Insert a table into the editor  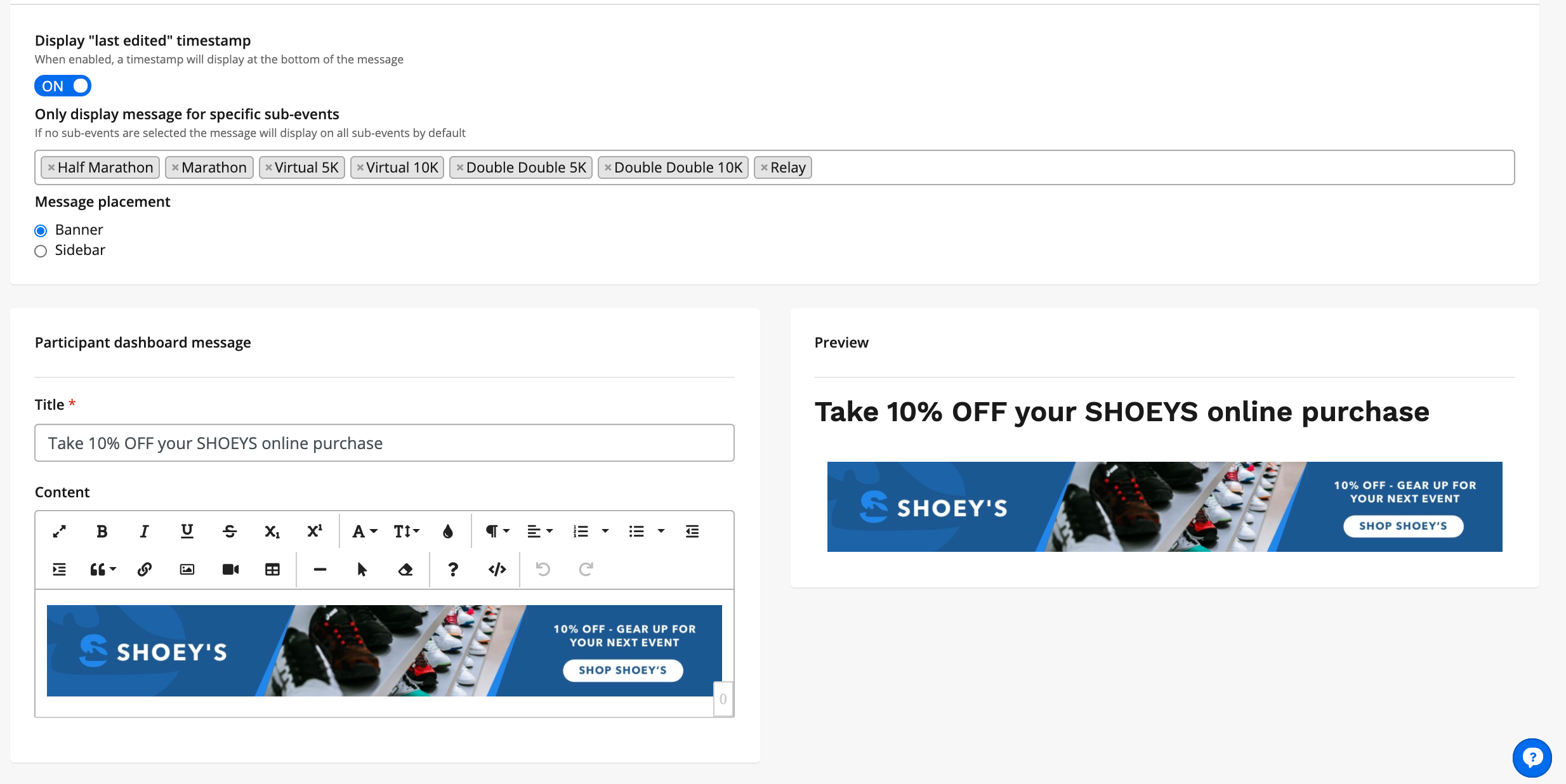pyautogui.click(x=272, y=569)
